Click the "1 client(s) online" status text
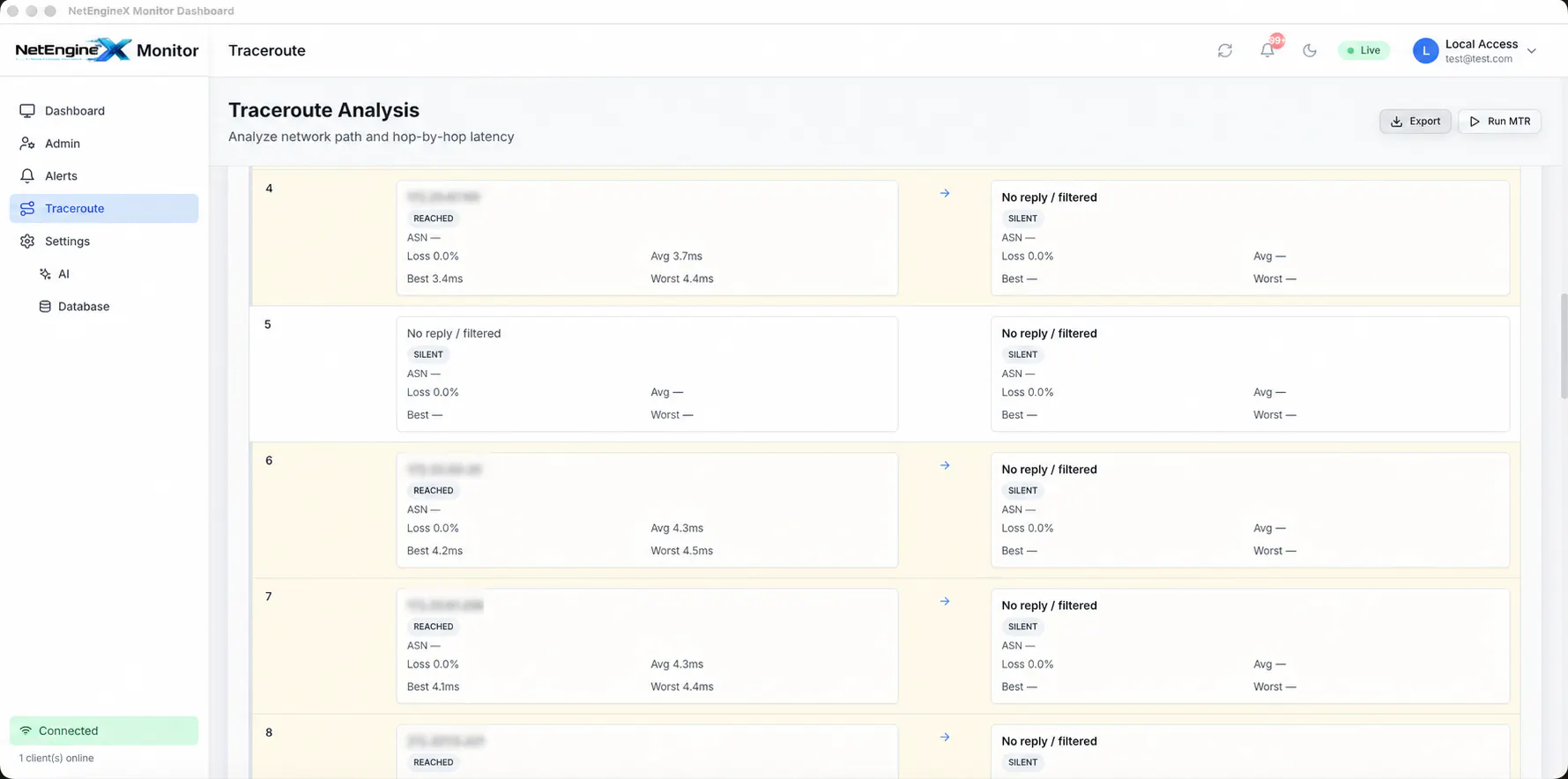The image size is (1568, 779). (x=56, y=758)
